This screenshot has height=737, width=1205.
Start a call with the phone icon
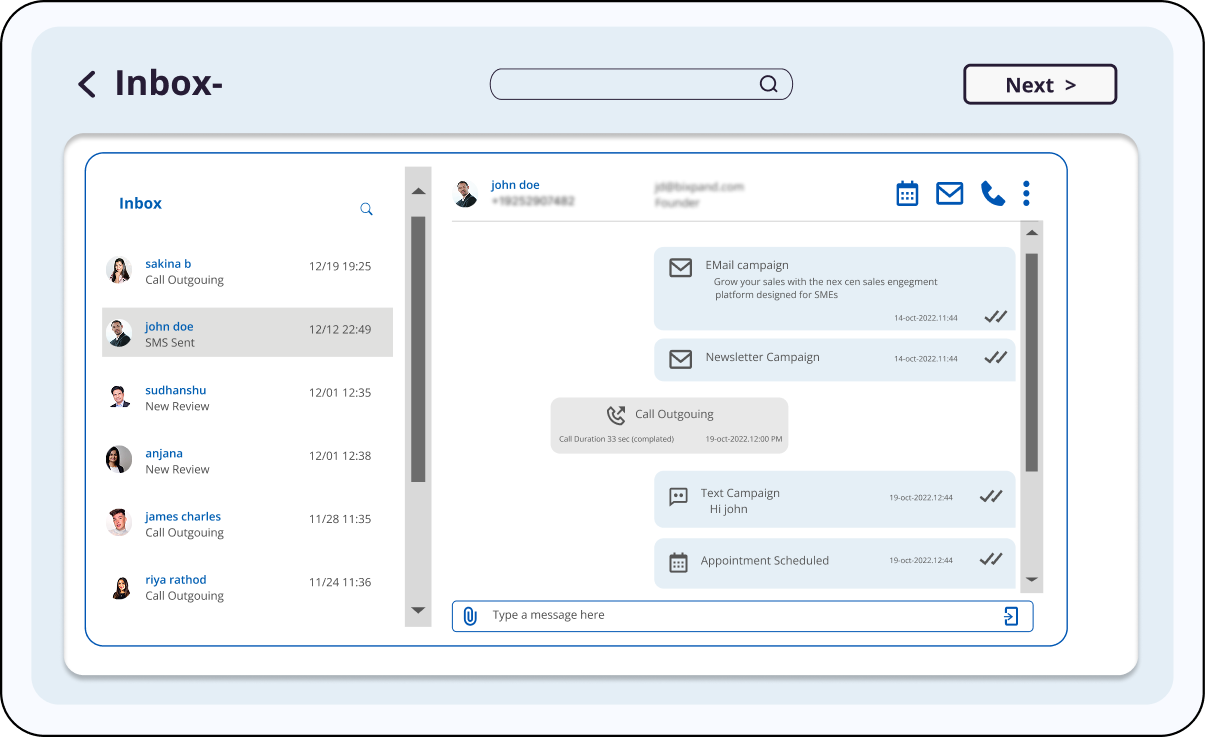click(992, 193)
